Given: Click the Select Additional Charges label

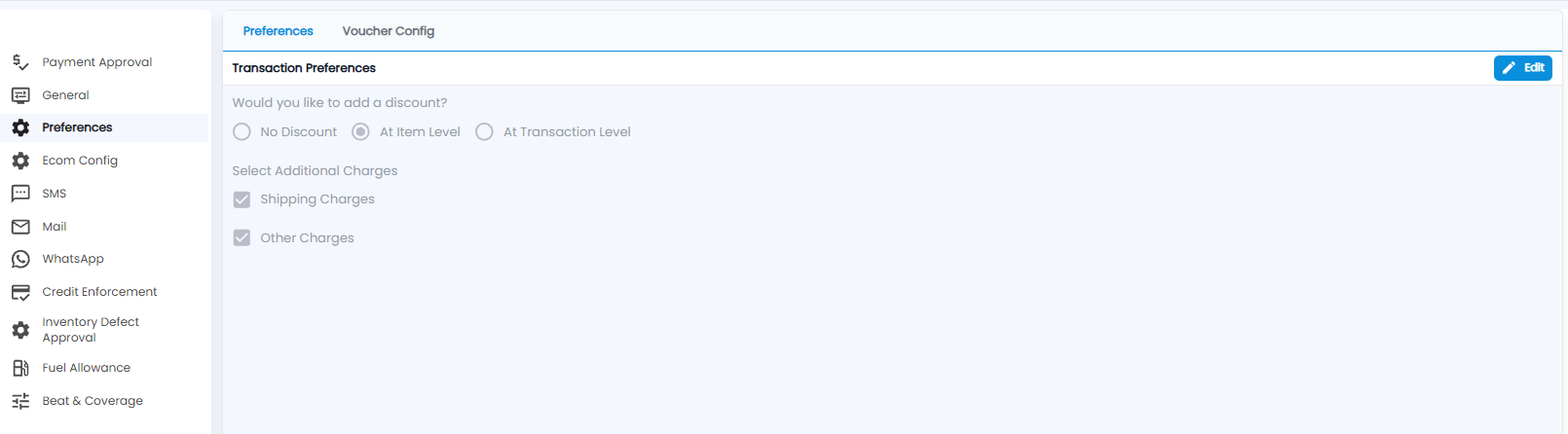Looking at the screenshot, I should coord(315,171).
